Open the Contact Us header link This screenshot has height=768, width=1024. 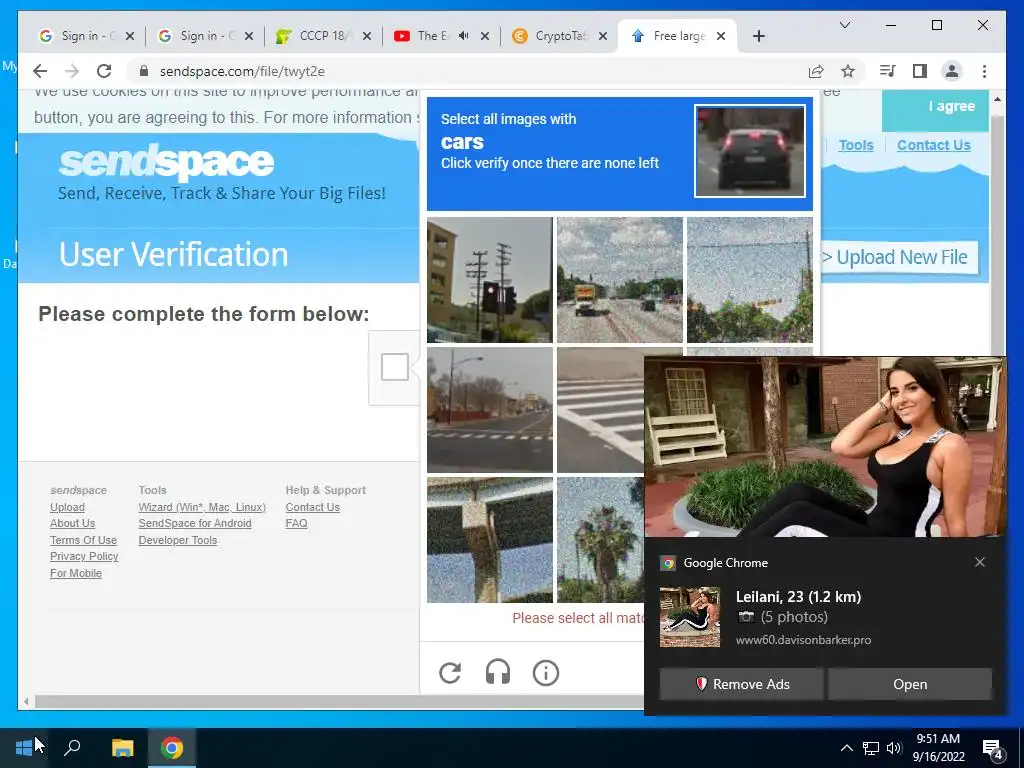coord(933,145)
